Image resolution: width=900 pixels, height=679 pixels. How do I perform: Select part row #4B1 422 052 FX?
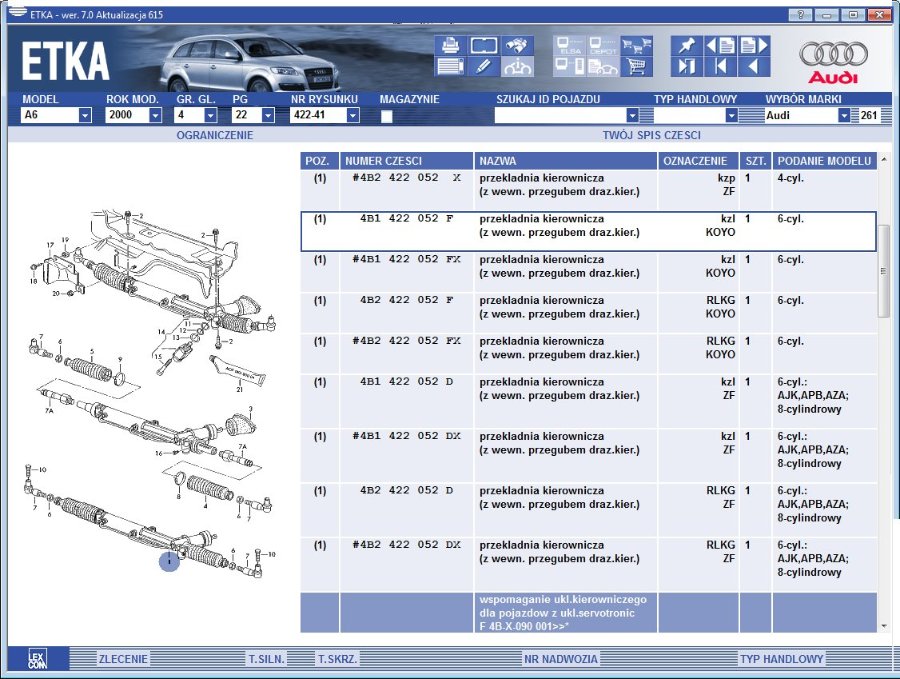[588, 271]
